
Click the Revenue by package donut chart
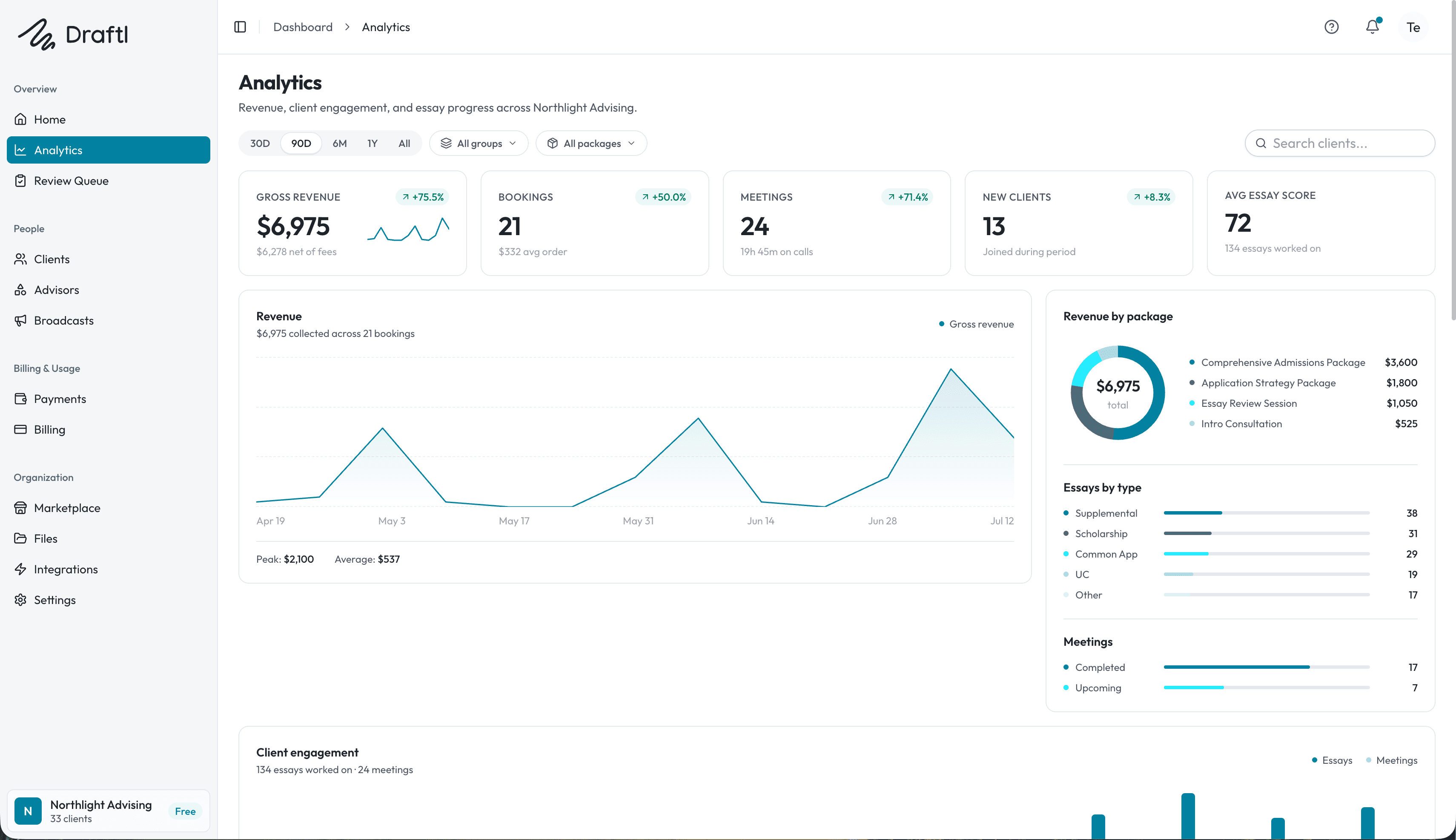(x=1118, y=392)
